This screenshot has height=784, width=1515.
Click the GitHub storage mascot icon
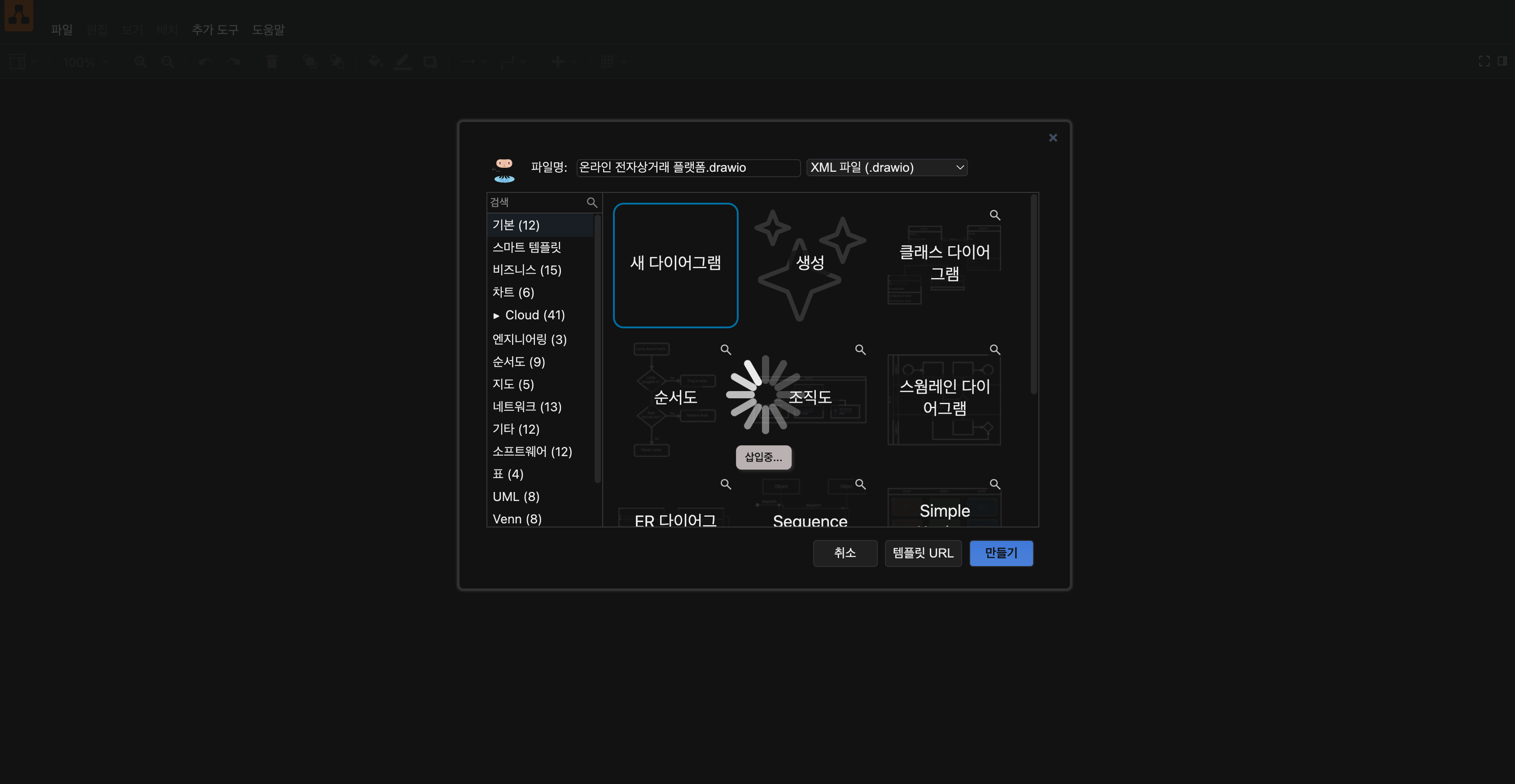click(504, 170)
